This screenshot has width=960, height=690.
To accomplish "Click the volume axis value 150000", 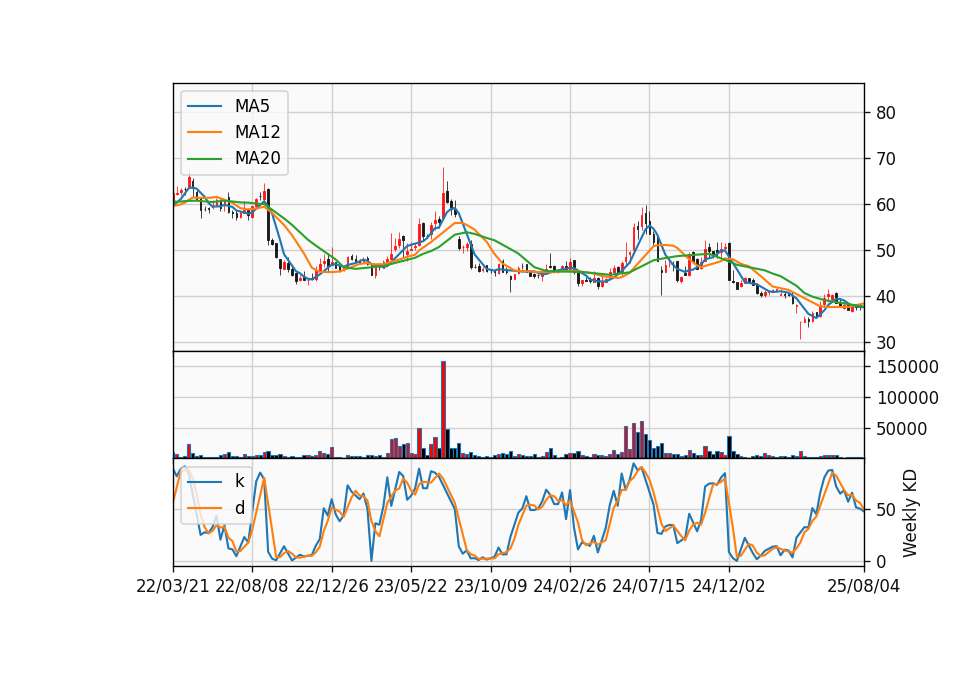I will click(908, 367).
